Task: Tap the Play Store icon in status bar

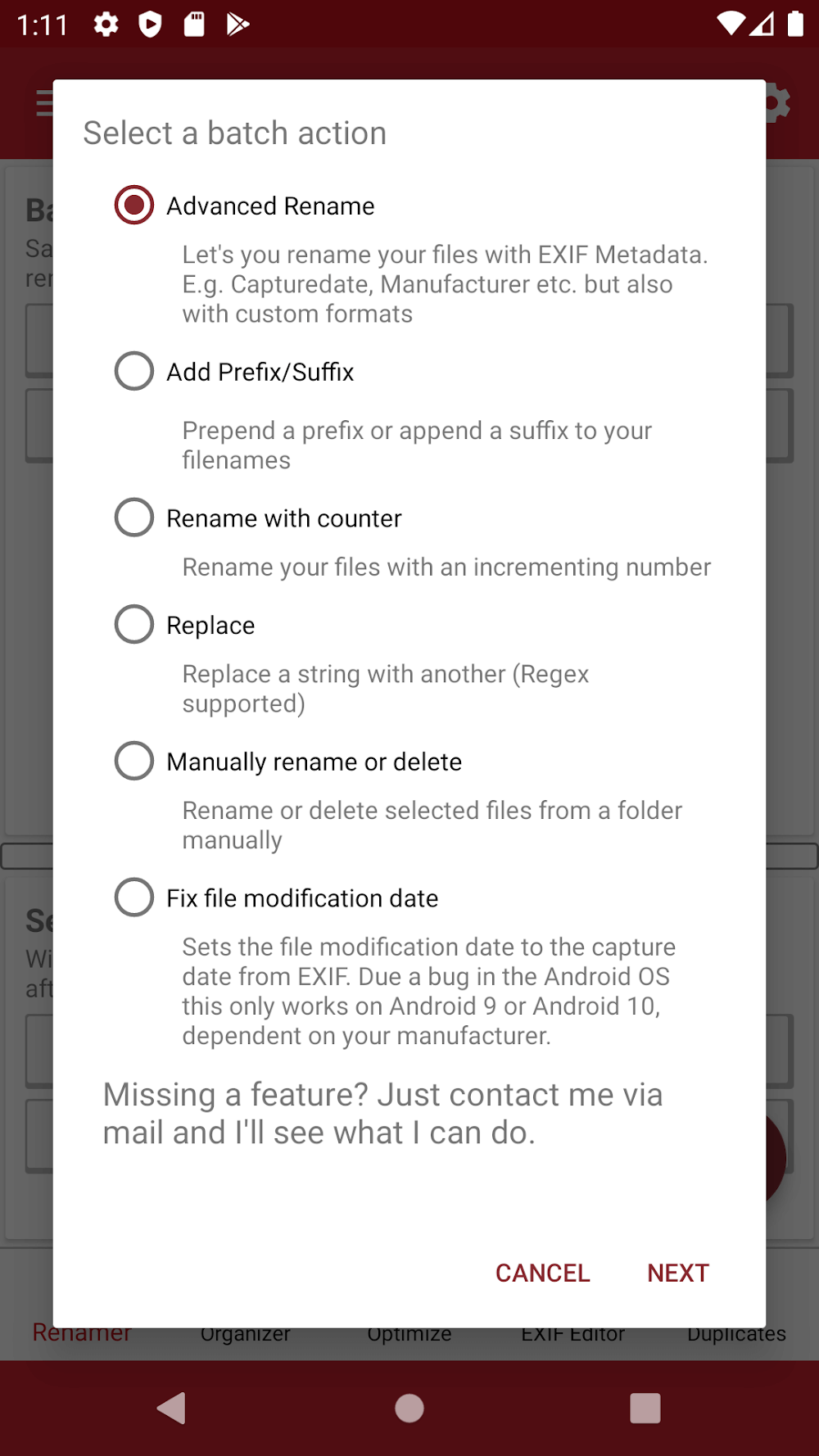Action: point(238,25)
